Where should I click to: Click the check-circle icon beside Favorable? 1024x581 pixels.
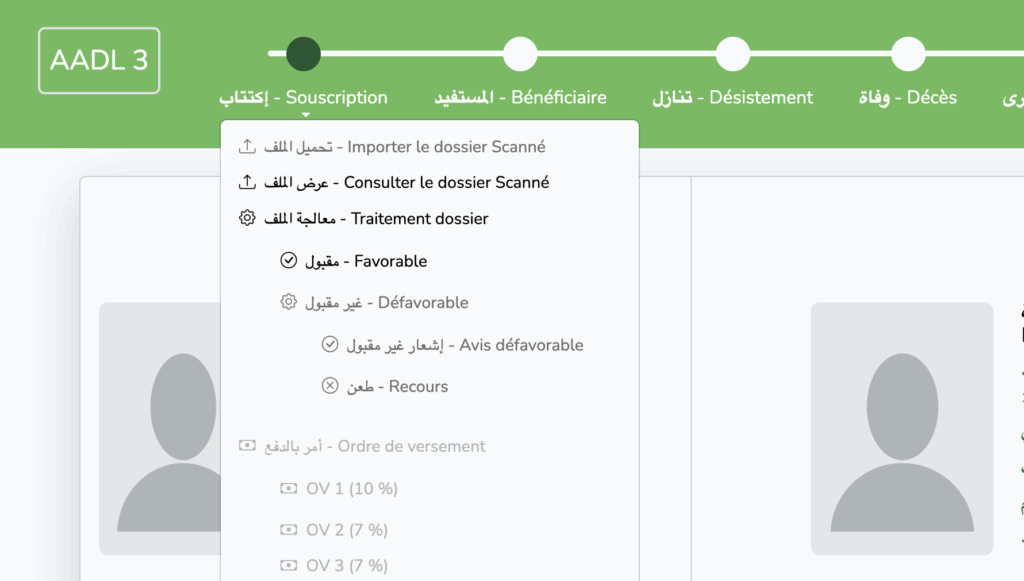point(289,261)
